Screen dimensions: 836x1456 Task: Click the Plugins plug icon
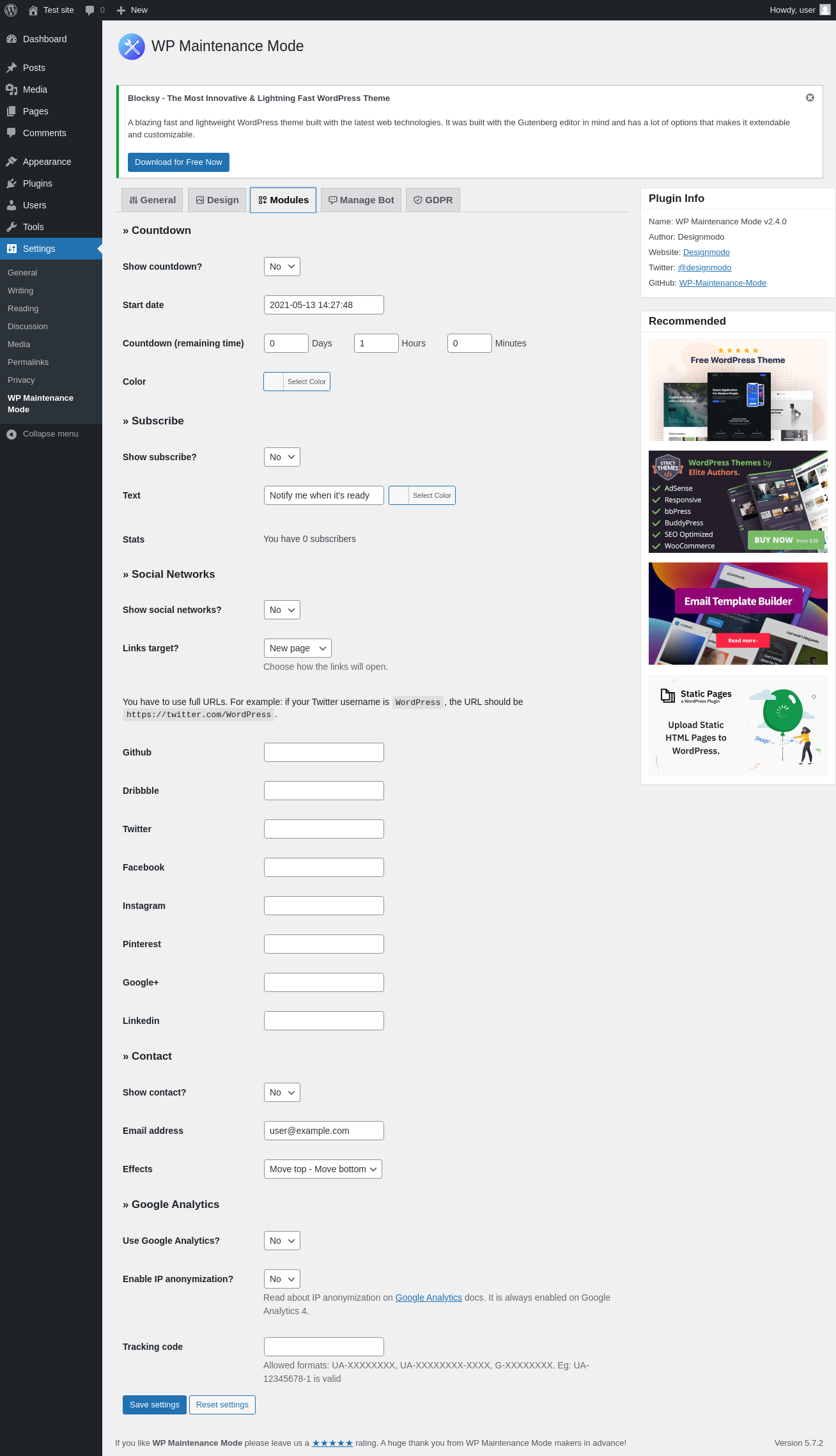pos(12,183)
